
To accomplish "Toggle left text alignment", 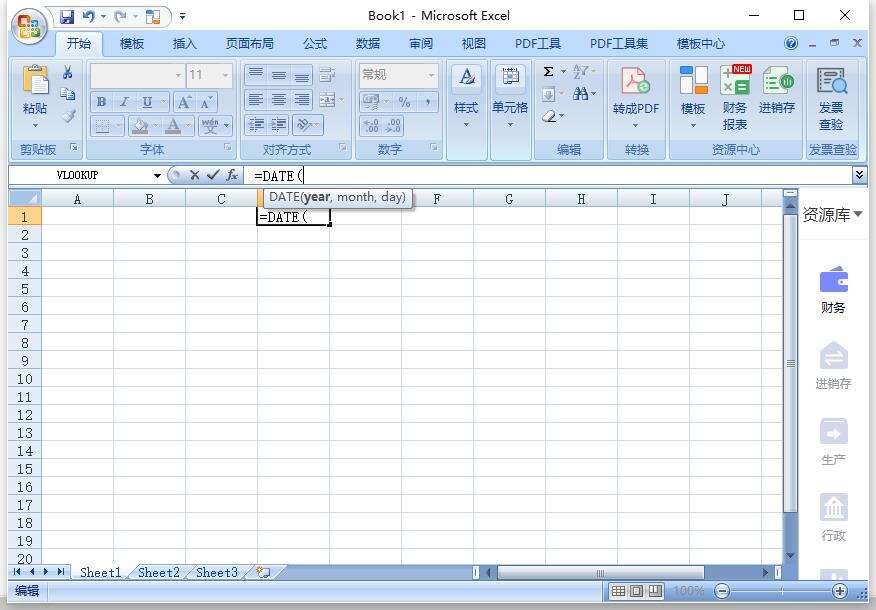I will click(x=255, y=100).
